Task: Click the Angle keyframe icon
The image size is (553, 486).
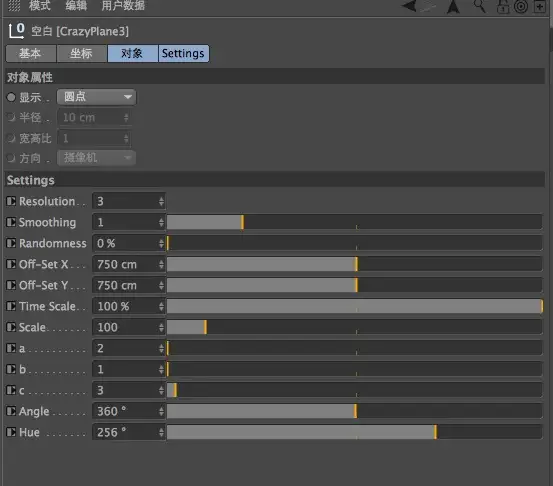Action: (11, 411)
